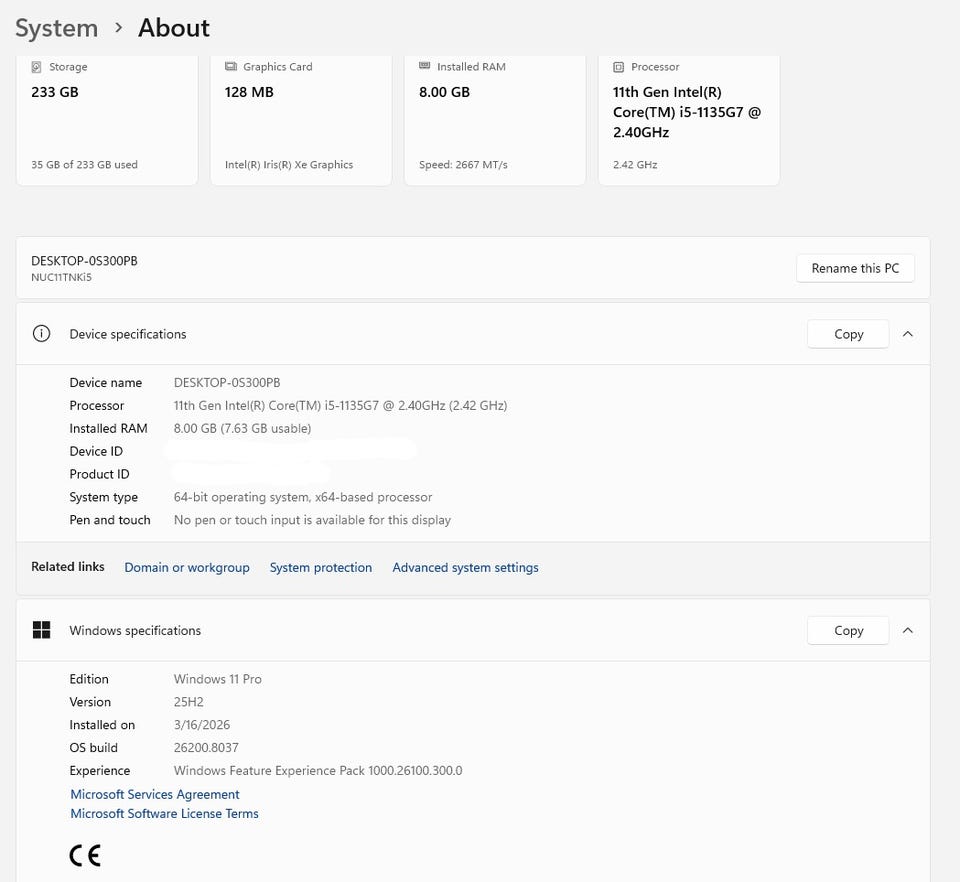The image size is (960, 882).
Task: Select the 233 GB storage value
Action: [55, 92]
